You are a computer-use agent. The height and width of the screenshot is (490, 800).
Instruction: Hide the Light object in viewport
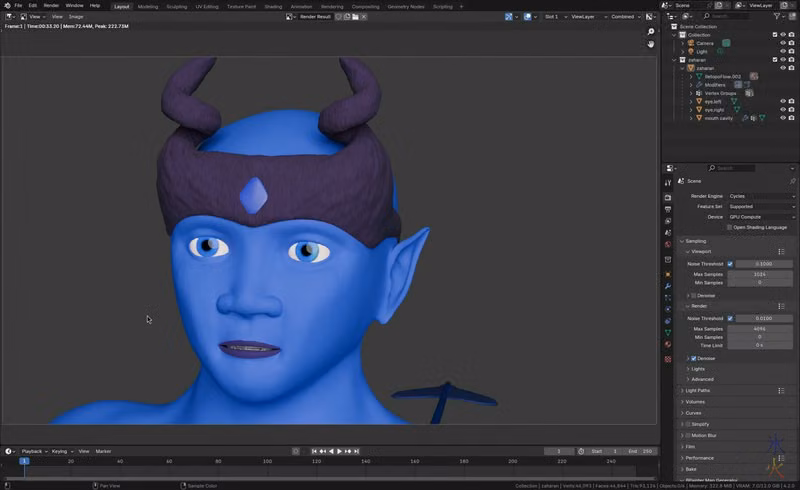click(x=783, y=52)
